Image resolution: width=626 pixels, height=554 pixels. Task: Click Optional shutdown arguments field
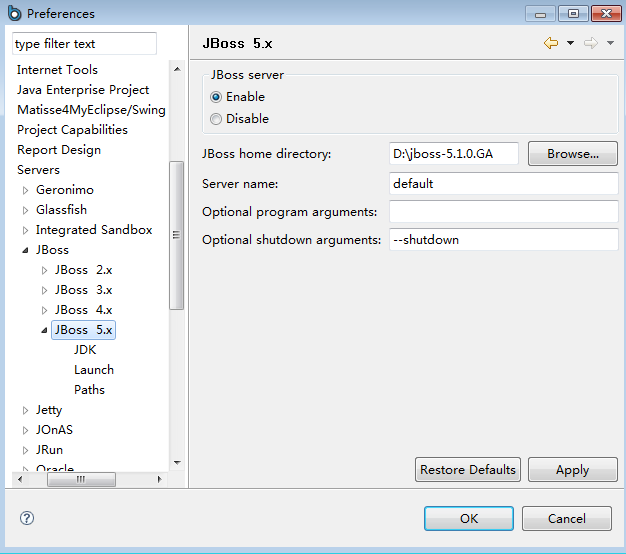(x=503, y=239)
